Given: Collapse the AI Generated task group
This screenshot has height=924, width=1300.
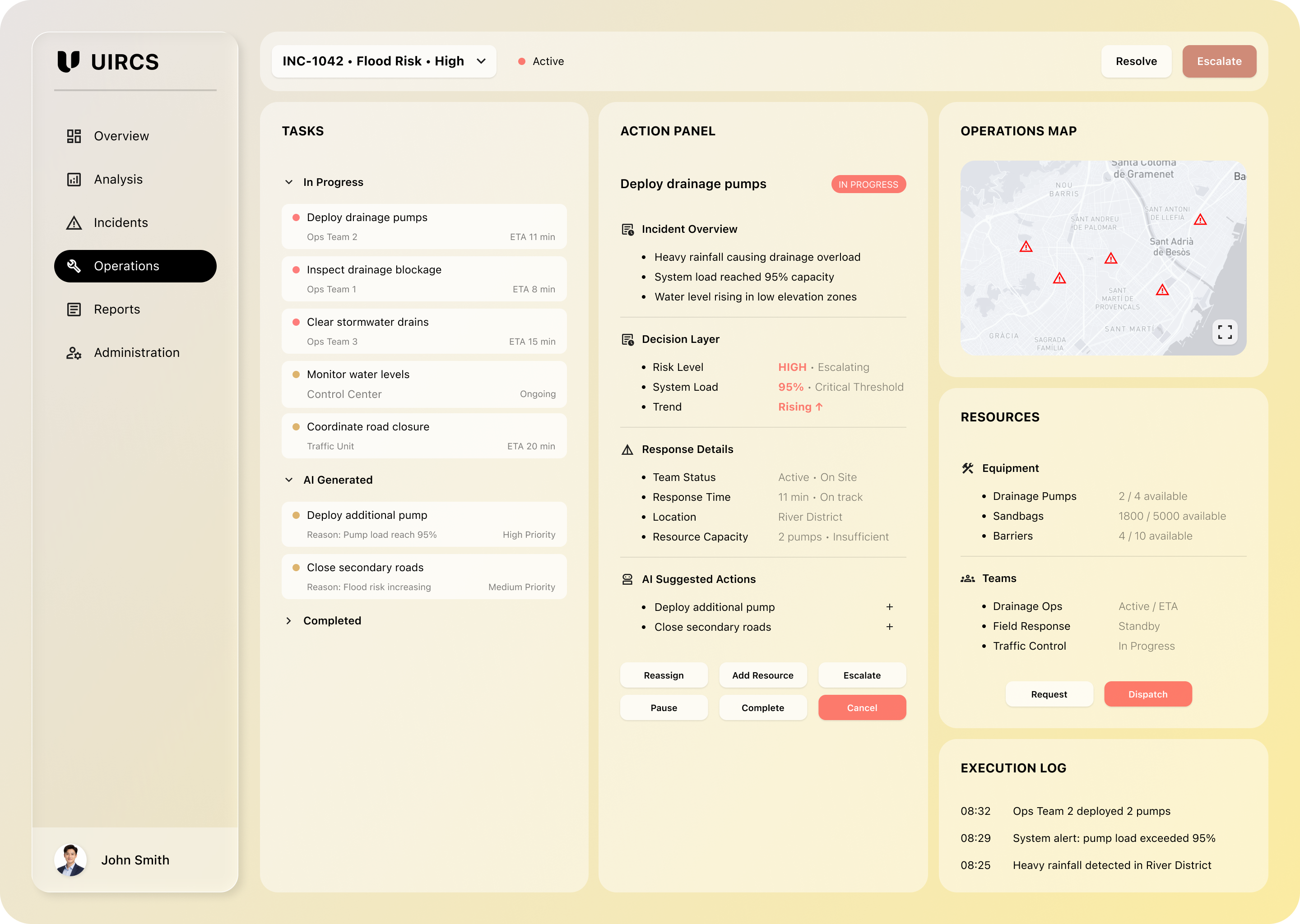Looking at the screenshot, I should (x=289, y=480).
